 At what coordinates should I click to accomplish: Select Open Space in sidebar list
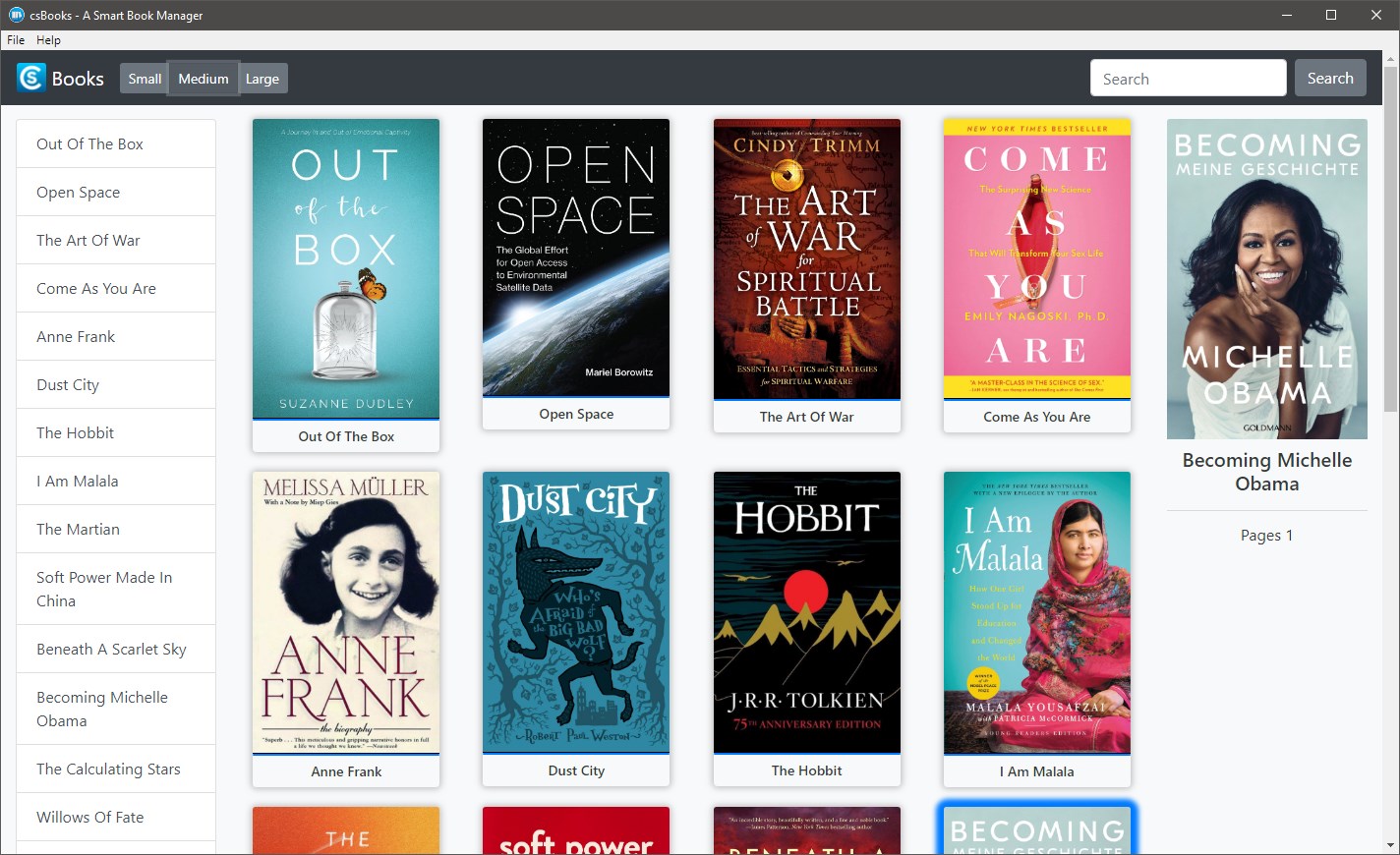click(x=116, y=192)
